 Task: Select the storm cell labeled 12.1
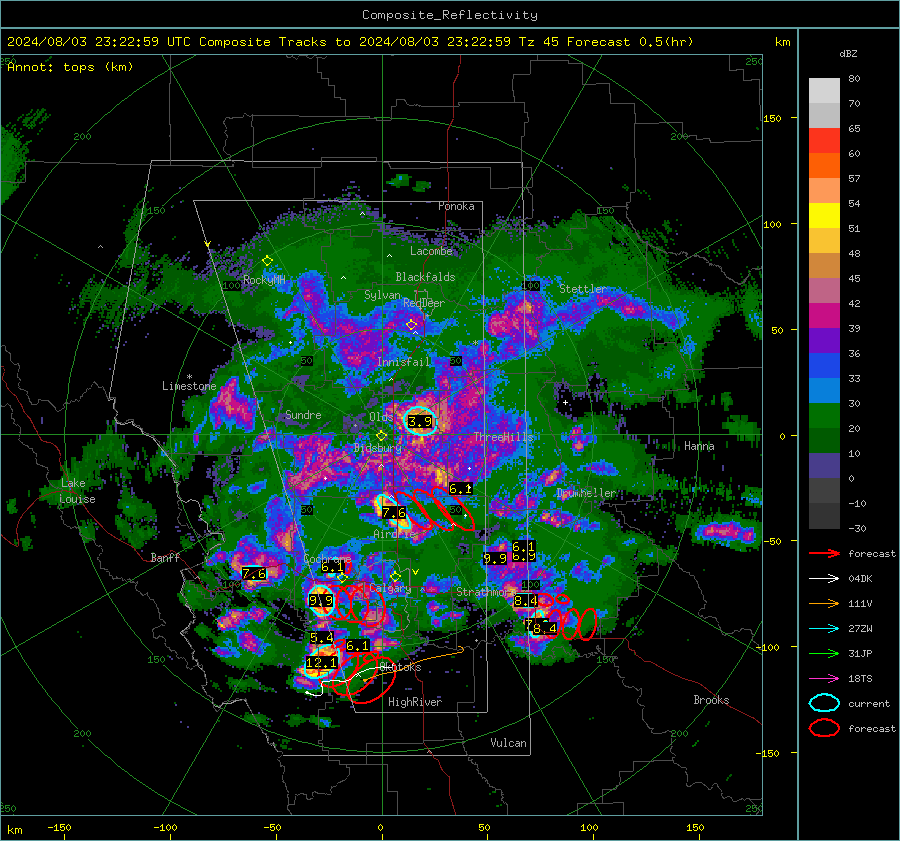[x=321, y=662]
